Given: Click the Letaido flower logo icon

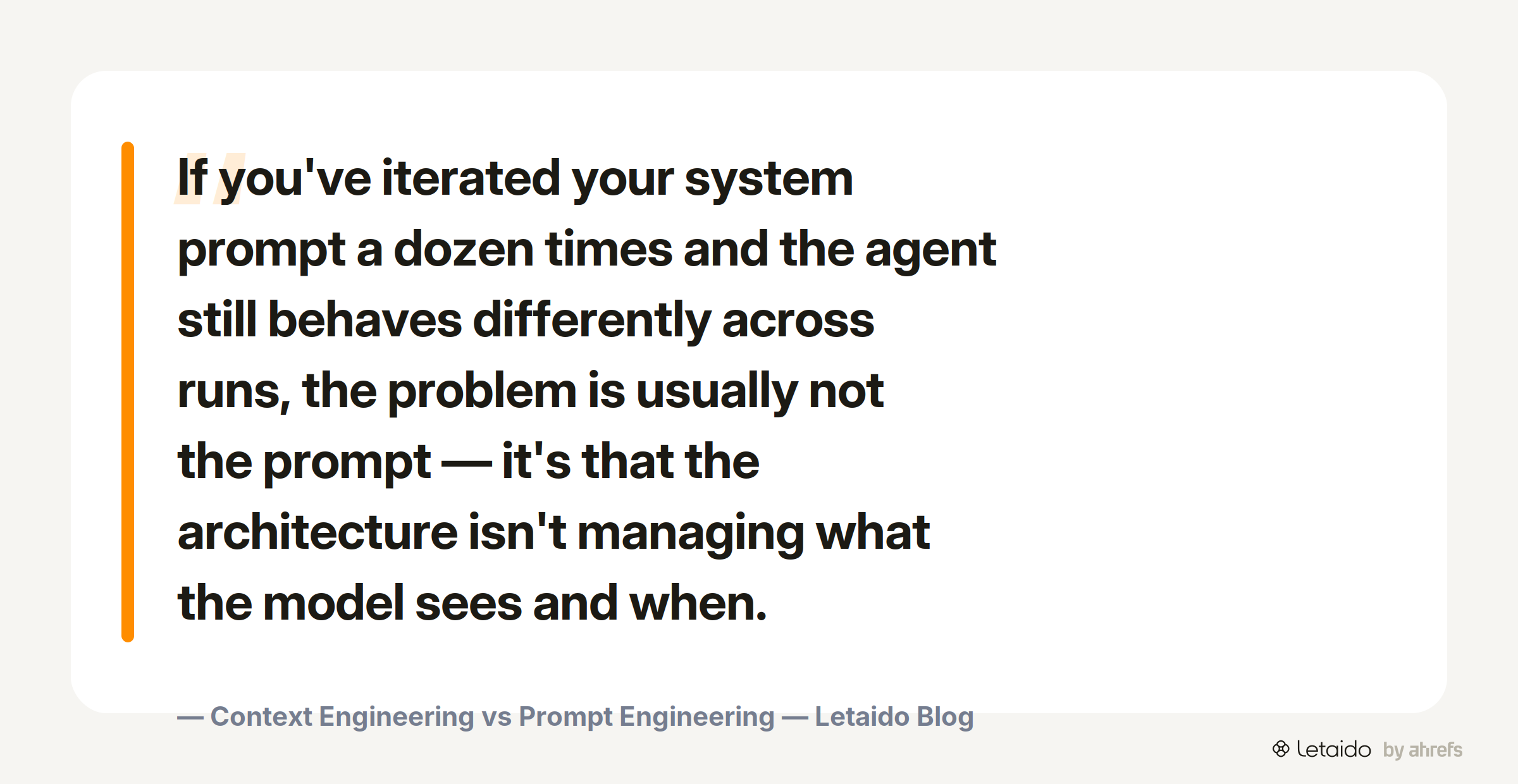Looking at the screenshot, I should point(1281,749).
